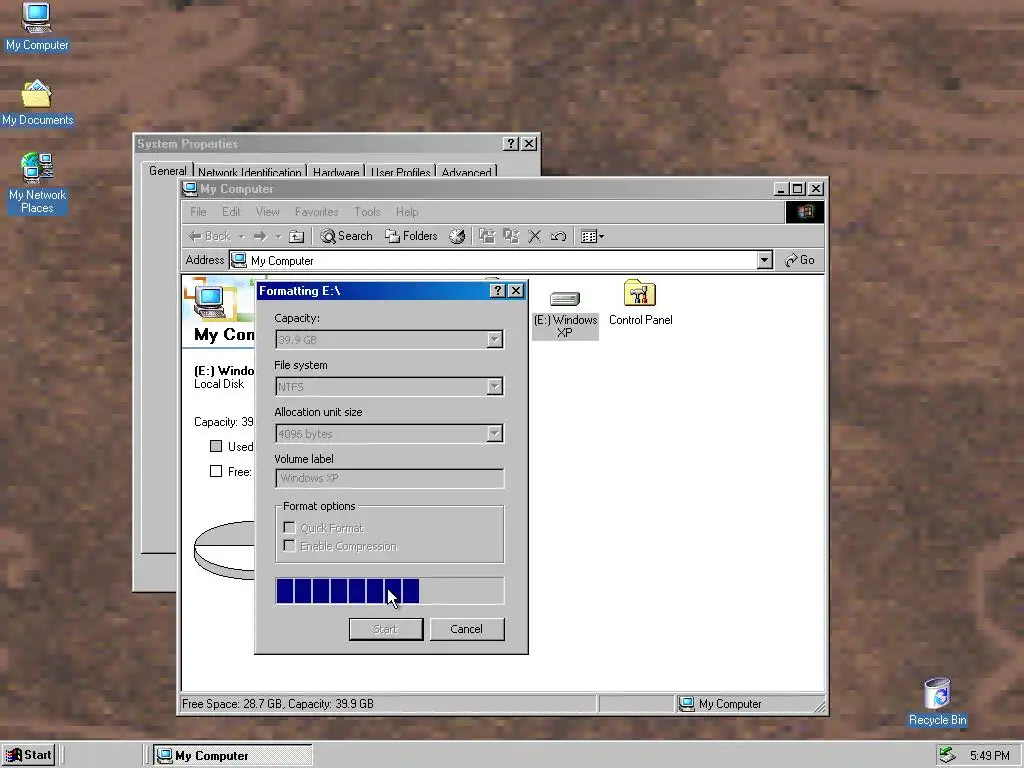This screenshot has height=768, width=1024.
Task: Toggle the Quick Format checkbox
Action: [289, 528]
